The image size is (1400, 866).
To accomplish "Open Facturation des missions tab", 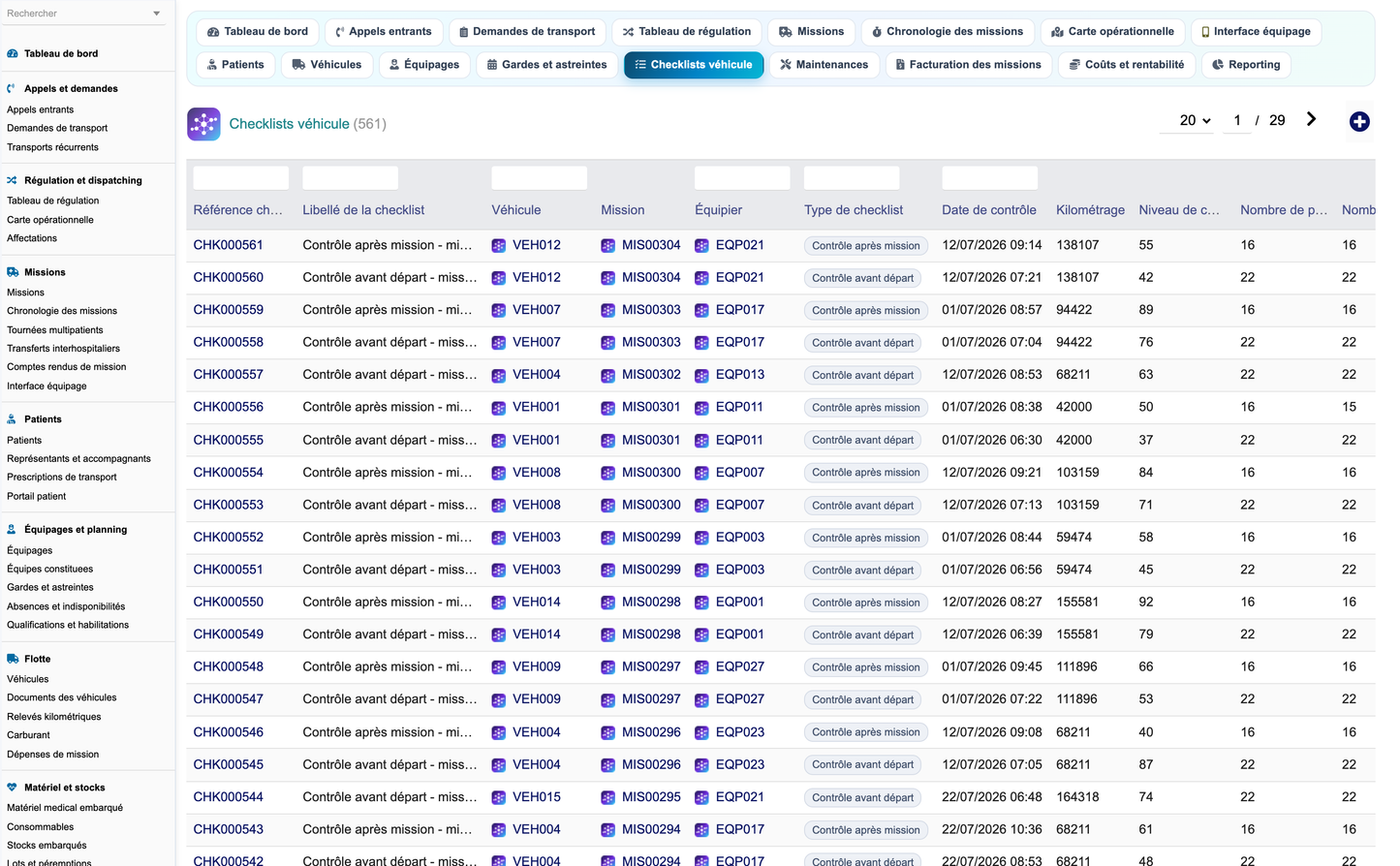I will point(968,65).
